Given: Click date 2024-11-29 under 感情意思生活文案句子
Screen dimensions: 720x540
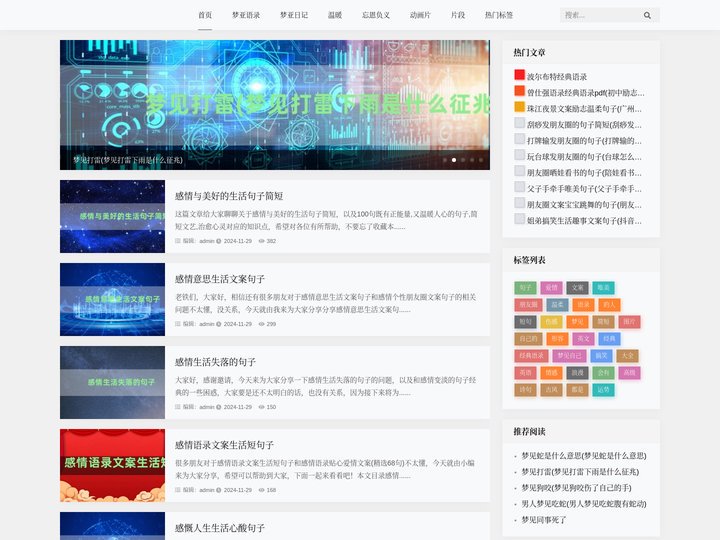Looking at the screenshot, I should click(x=237, y=324).
